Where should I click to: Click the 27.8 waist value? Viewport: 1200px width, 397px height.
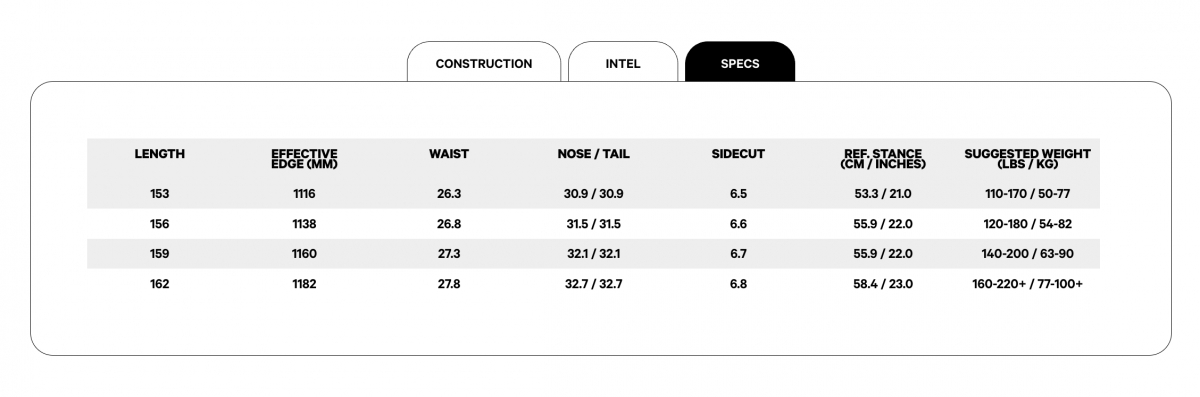(449, 284)
